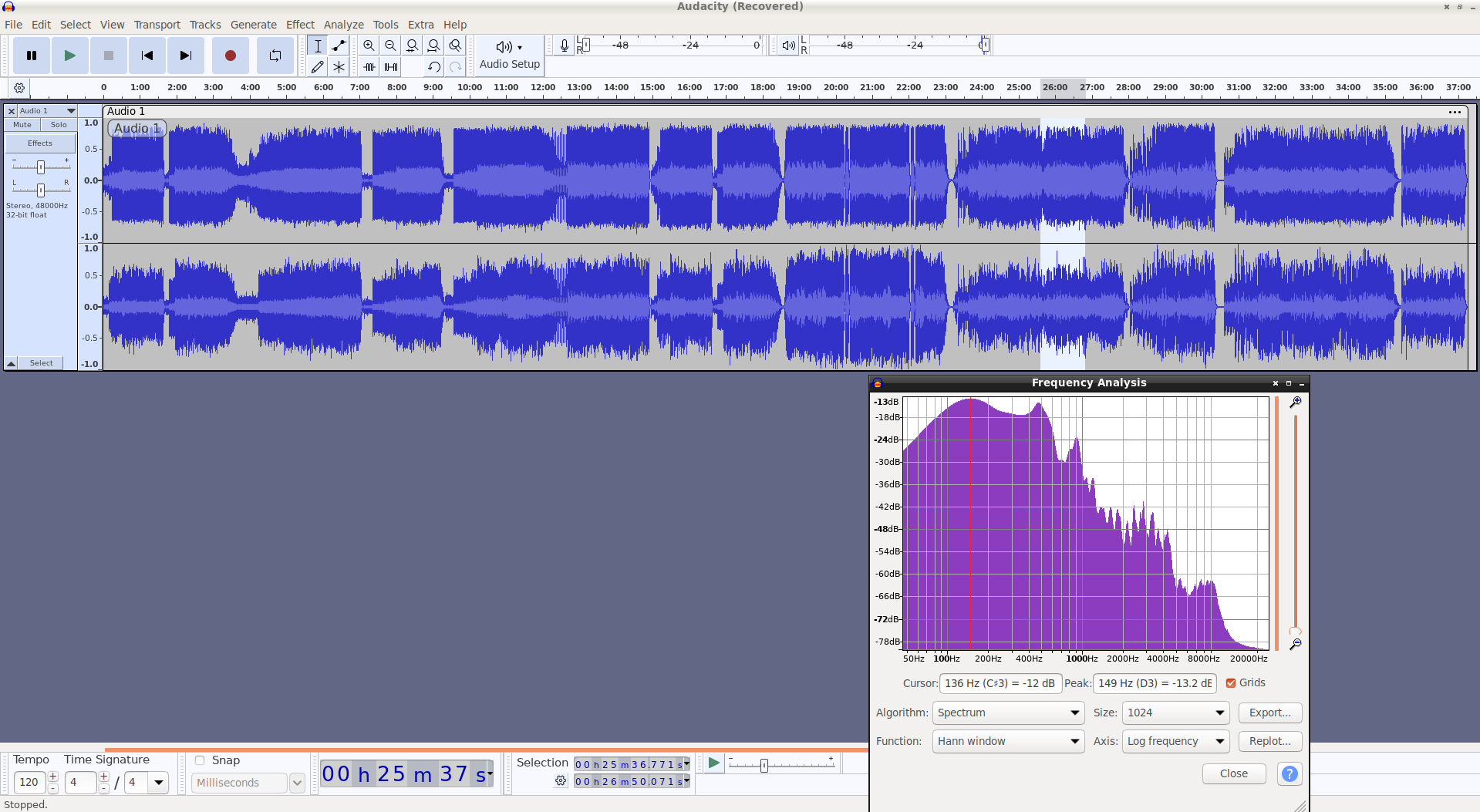1480x812 pixels.
Task: Skip to the end of the project
Action: [186, 56]
